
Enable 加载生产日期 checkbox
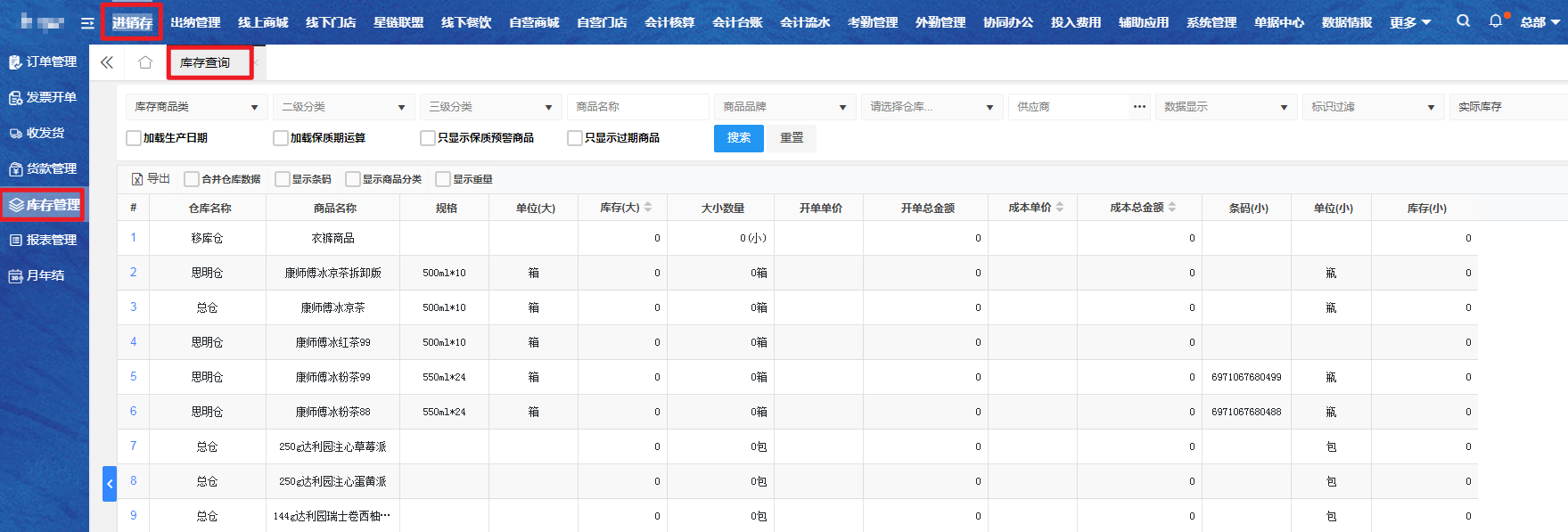[x=134, y=138]
